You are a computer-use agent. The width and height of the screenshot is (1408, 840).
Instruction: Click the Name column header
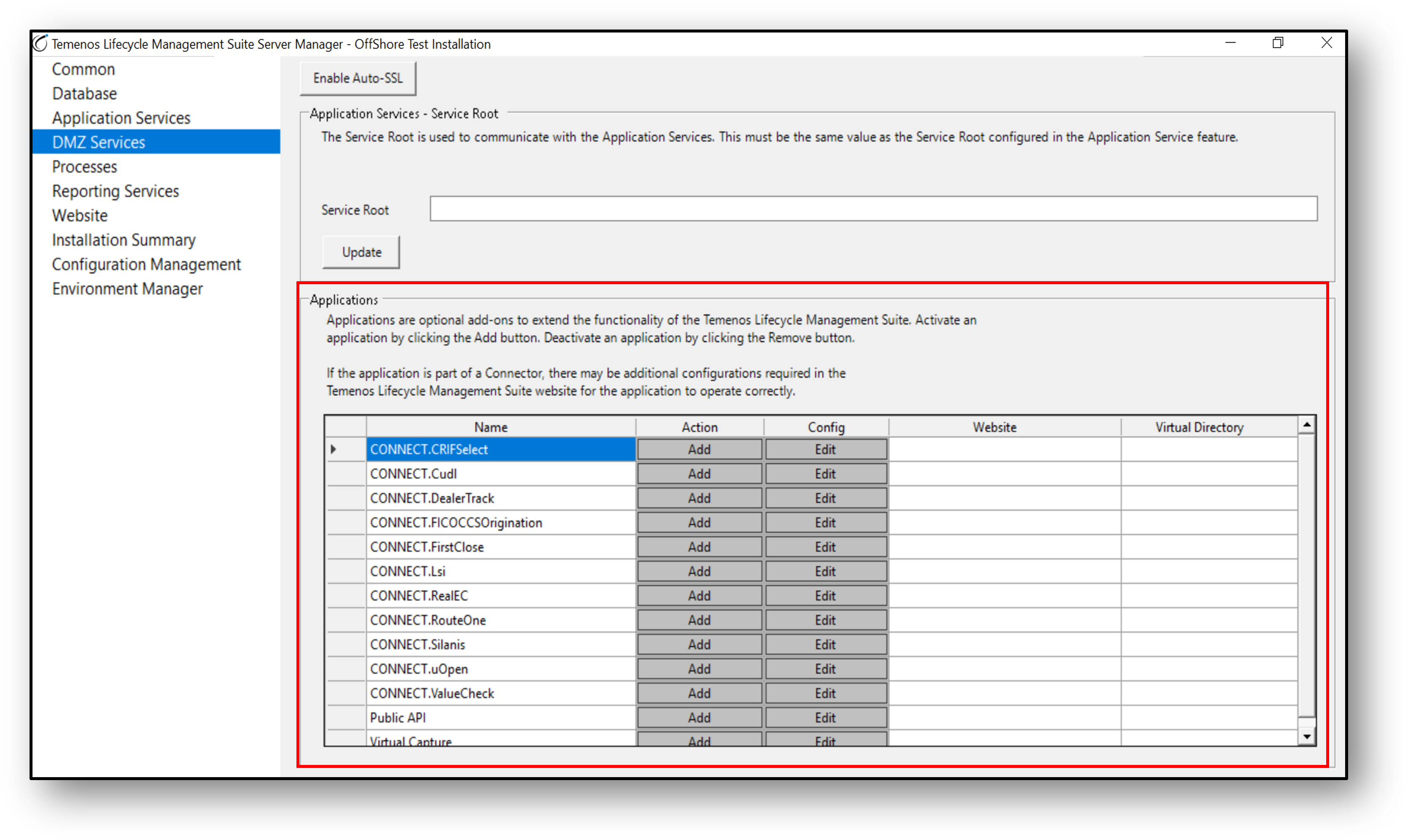point(501,427)
